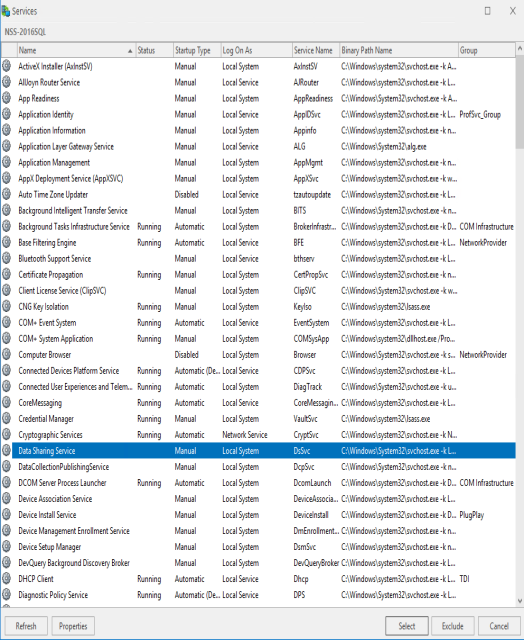Click the scrollbar up arrow
This screenshot has height=640, width=524.
pos(520,48)
